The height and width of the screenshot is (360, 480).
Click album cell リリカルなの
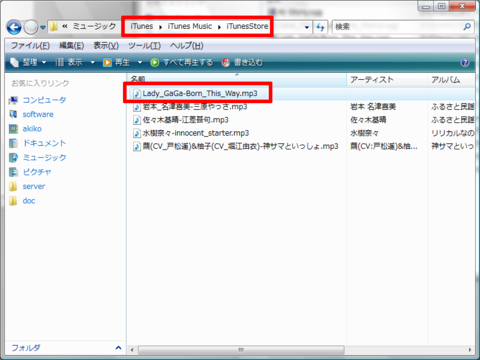click(452, 133)
